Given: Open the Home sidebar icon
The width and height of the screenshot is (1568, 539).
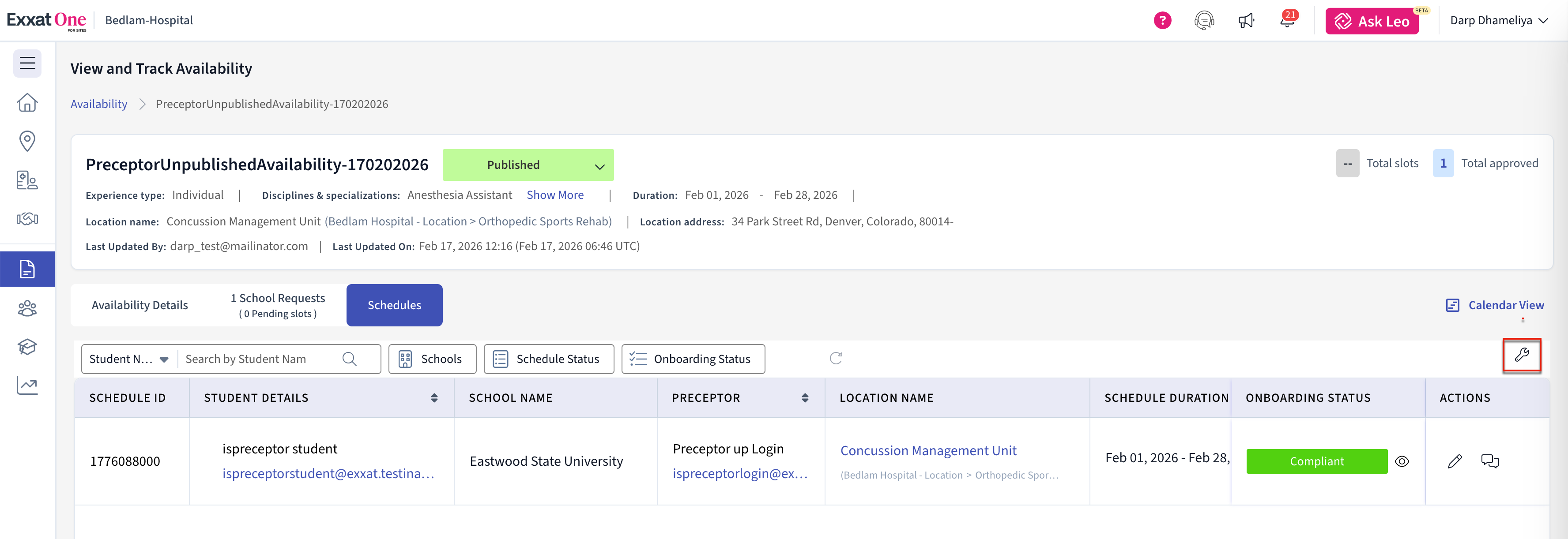Looking at the screenshot, I should click(x=27, y=102).
